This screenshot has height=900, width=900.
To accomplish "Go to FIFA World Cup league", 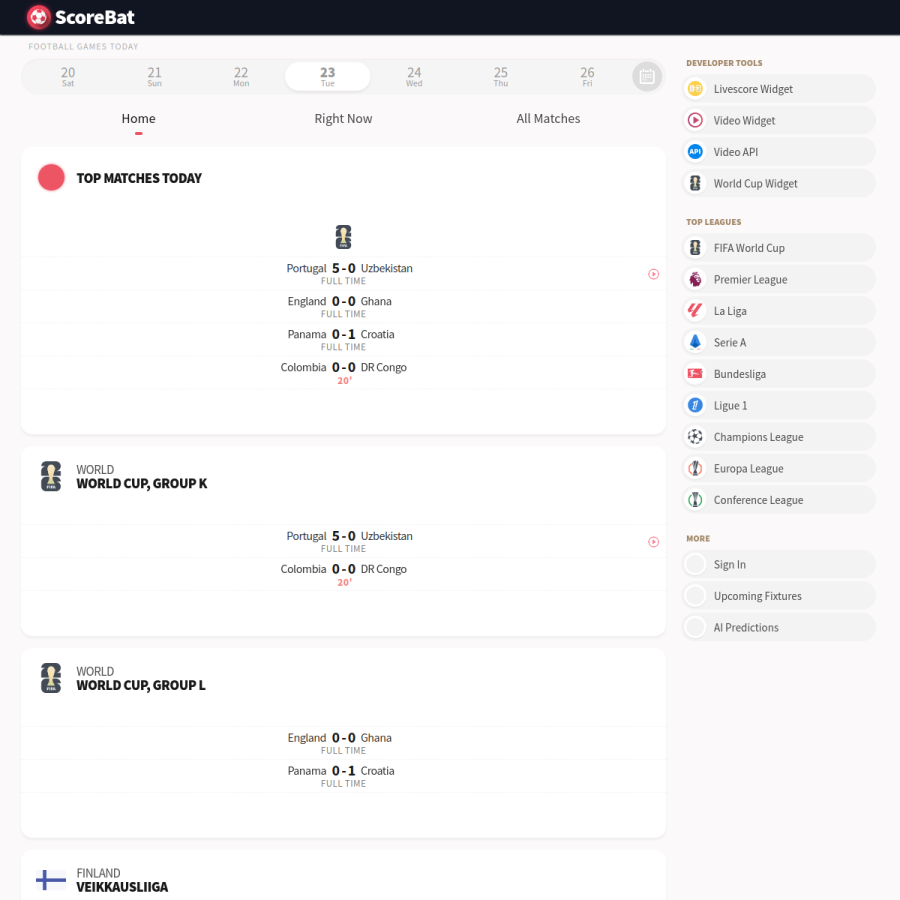I will tap(779, 248).
